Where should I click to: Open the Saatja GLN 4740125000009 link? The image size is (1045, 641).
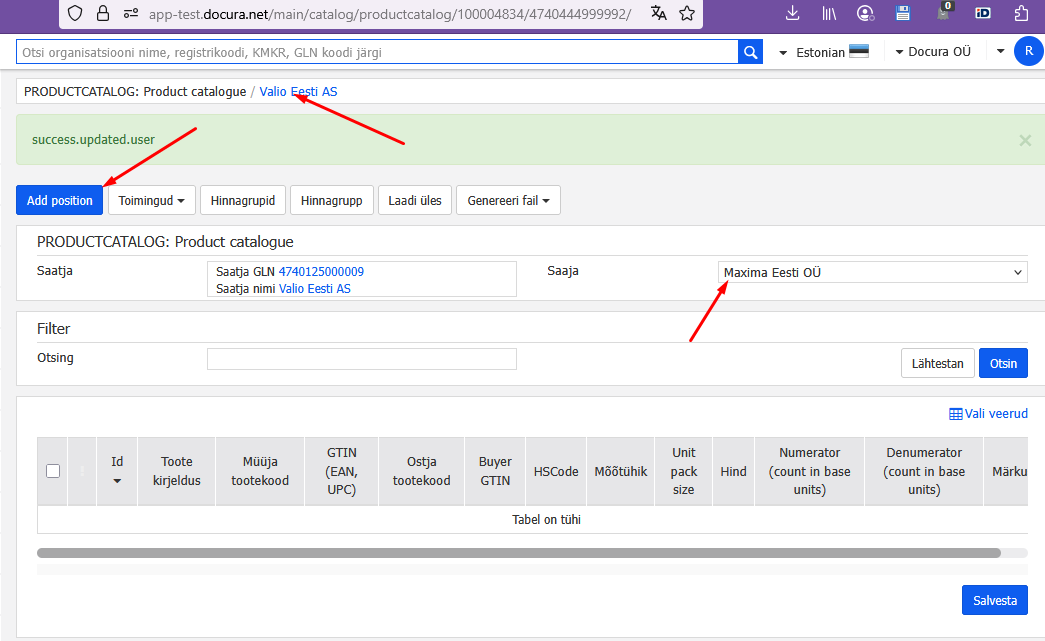pos(321,272)
